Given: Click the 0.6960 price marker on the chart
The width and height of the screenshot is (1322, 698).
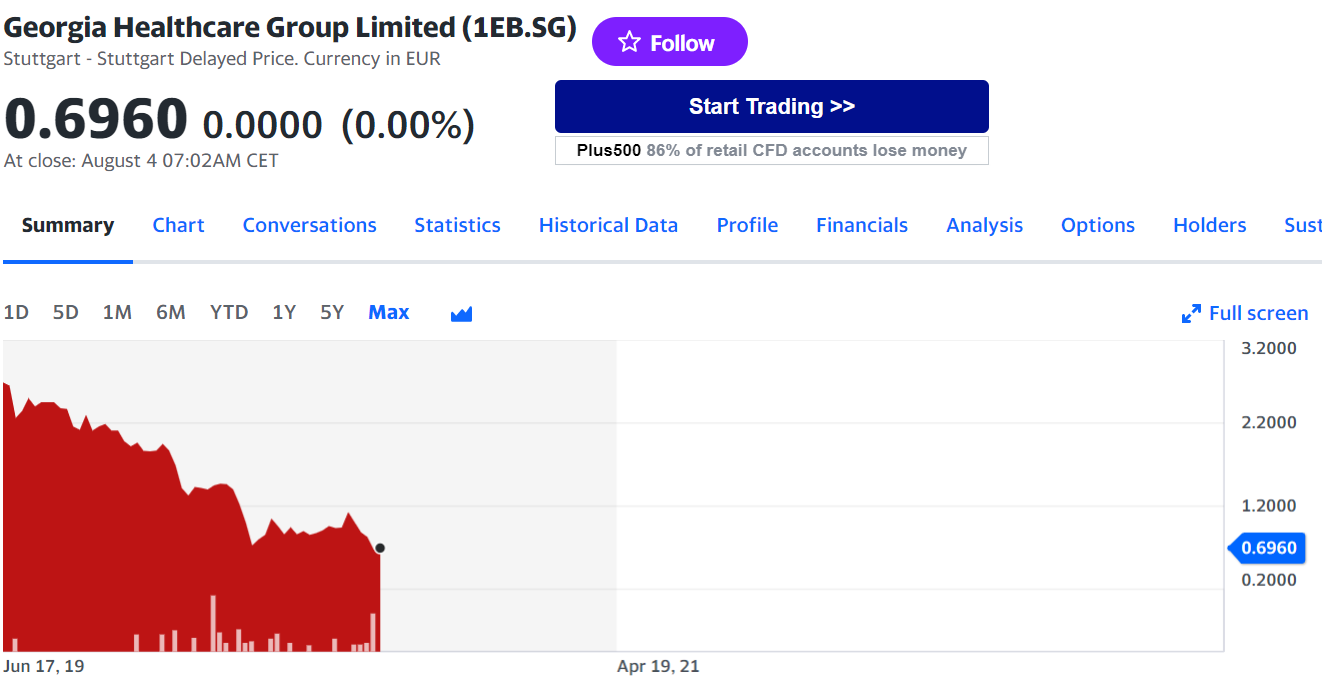Looking at the screenshot, I should point(1268,548).
